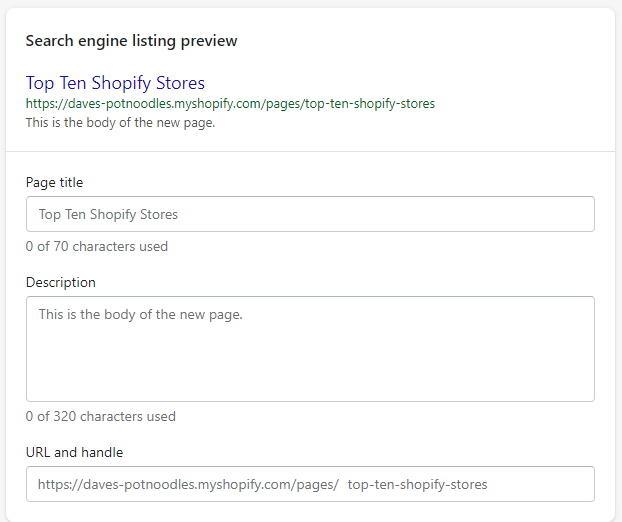Click the URL and handle label
622x522 pixels.
[75, 453]
